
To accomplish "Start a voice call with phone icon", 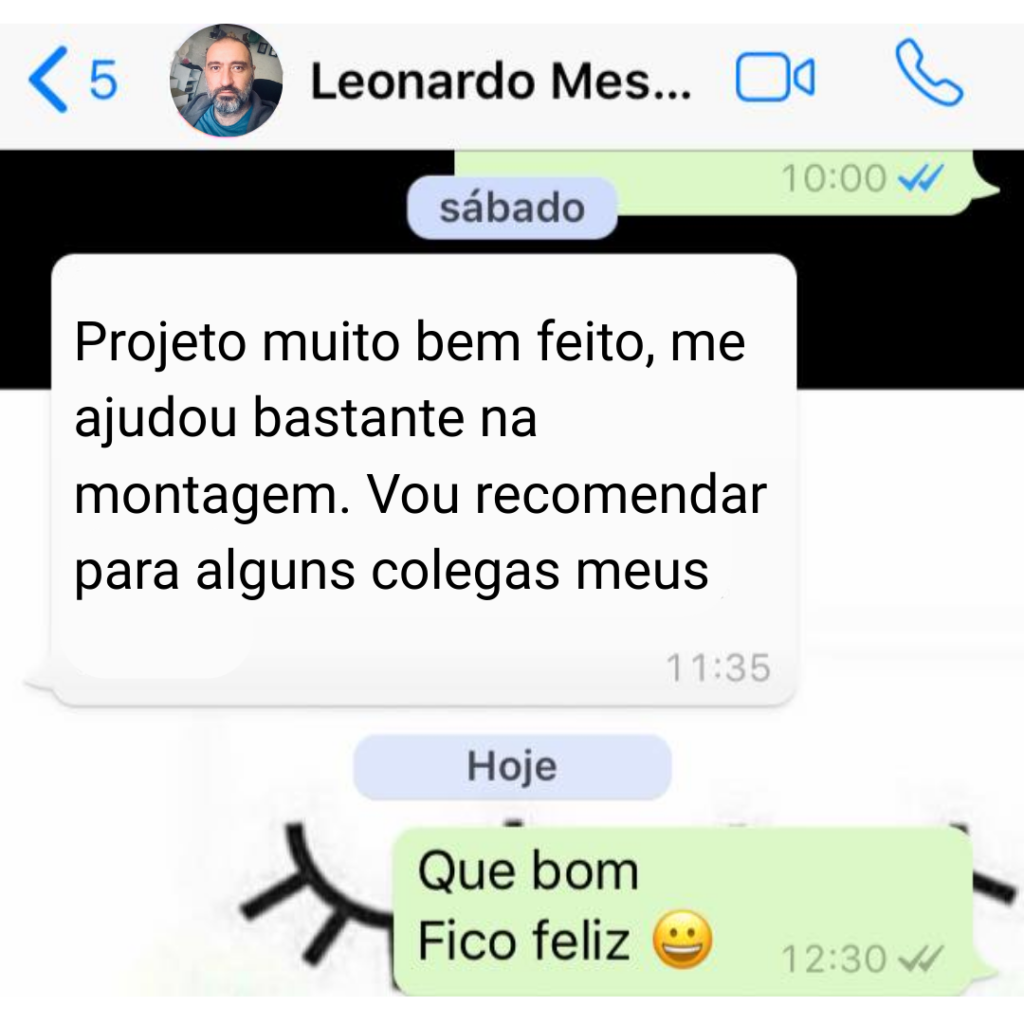I will [928, 72].
